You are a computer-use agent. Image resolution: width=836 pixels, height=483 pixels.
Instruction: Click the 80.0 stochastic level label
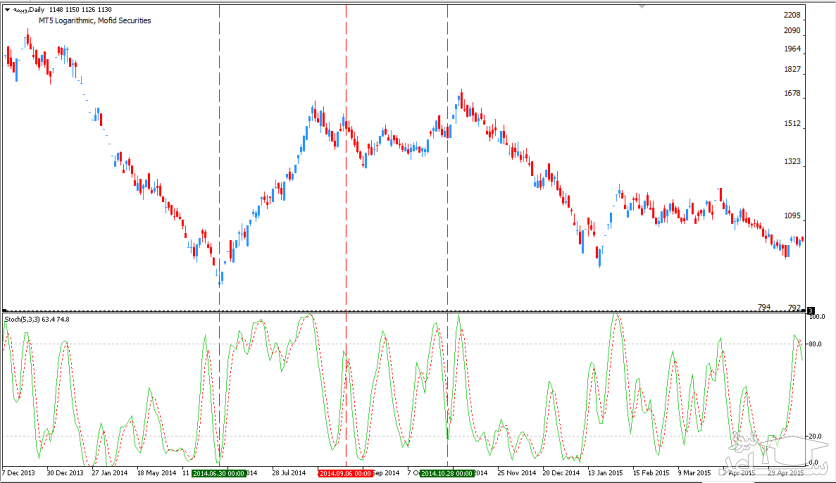[x=816, y=345]
